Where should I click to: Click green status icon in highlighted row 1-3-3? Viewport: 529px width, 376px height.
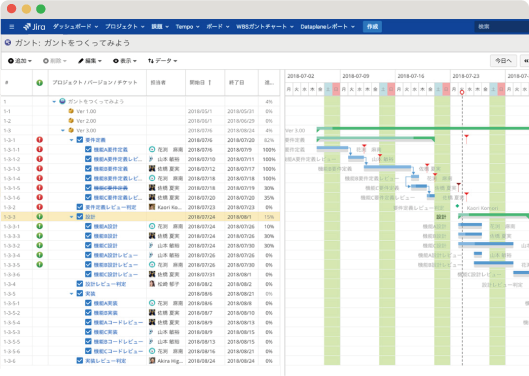click(40, 216)
